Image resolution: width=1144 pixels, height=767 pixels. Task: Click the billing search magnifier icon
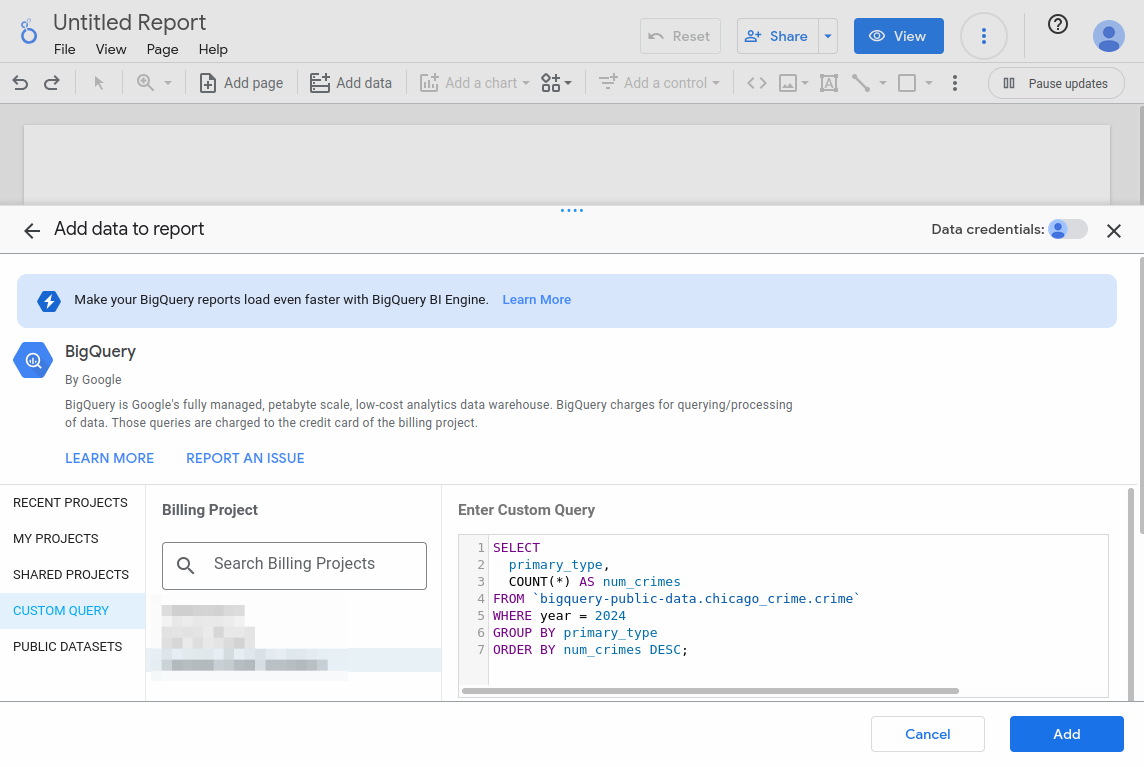coord(185,565)
